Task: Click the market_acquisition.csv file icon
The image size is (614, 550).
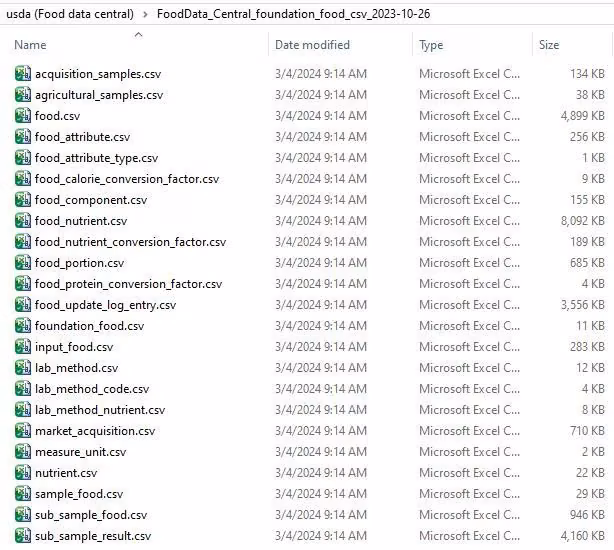Action: tap(23, 431)
